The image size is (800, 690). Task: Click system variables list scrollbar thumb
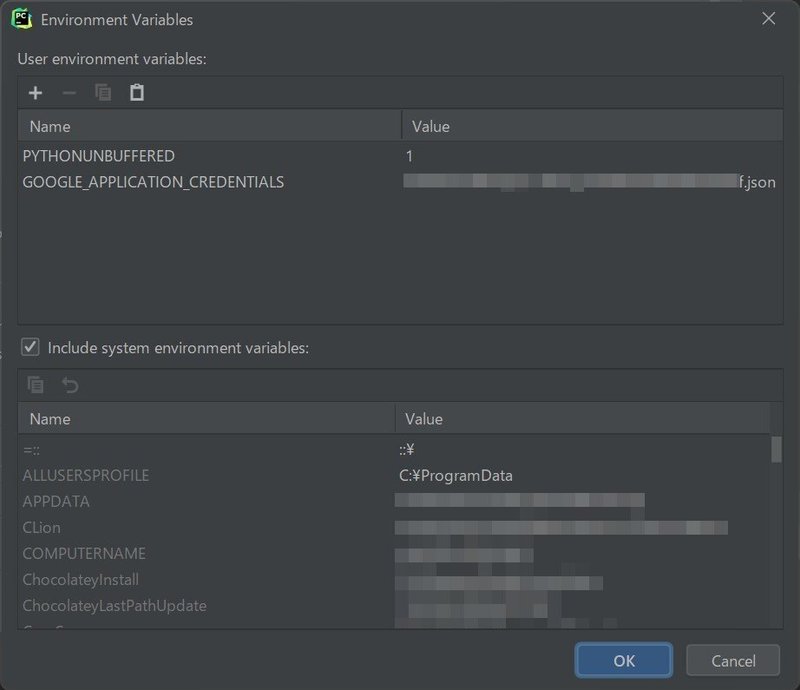(x=776, y=449)
